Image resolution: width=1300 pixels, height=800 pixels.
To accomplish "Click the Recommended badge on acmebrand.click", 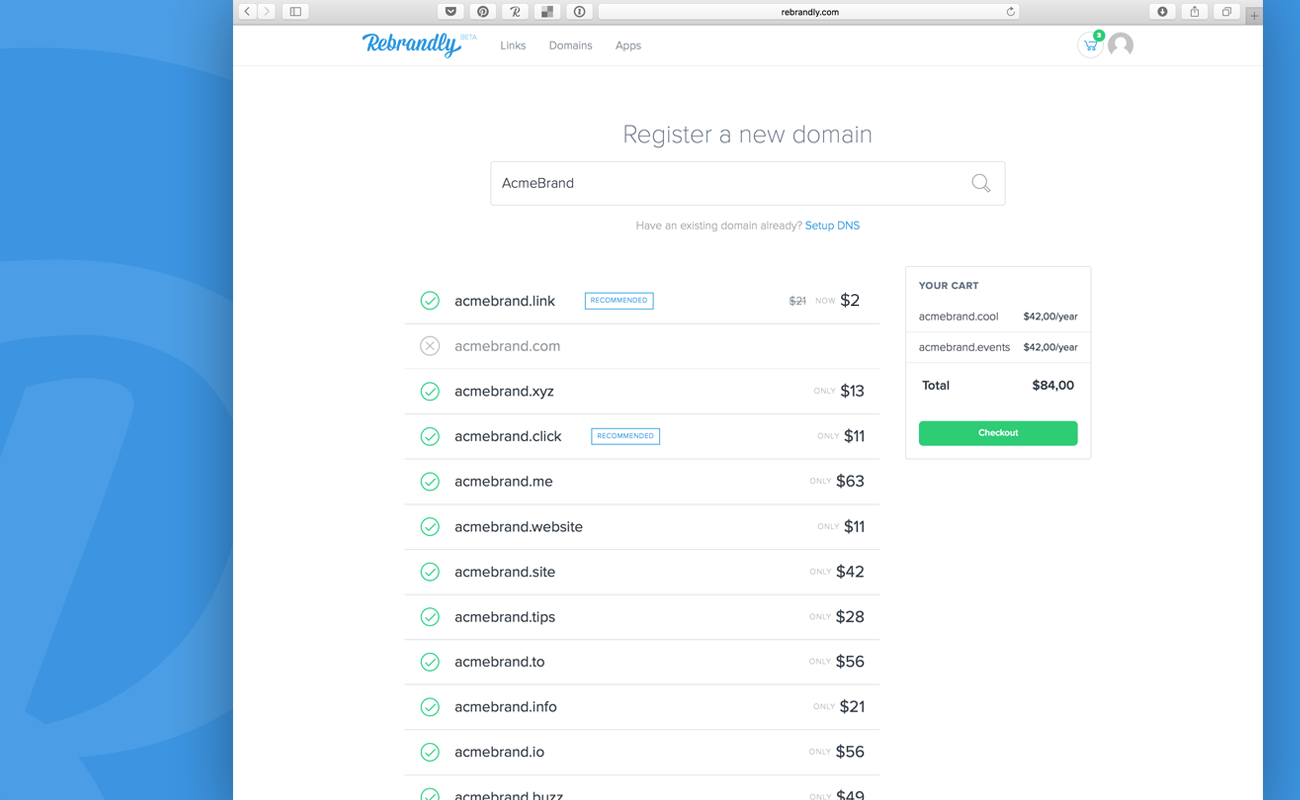I will pyautogui.click(x=626, y=436).
